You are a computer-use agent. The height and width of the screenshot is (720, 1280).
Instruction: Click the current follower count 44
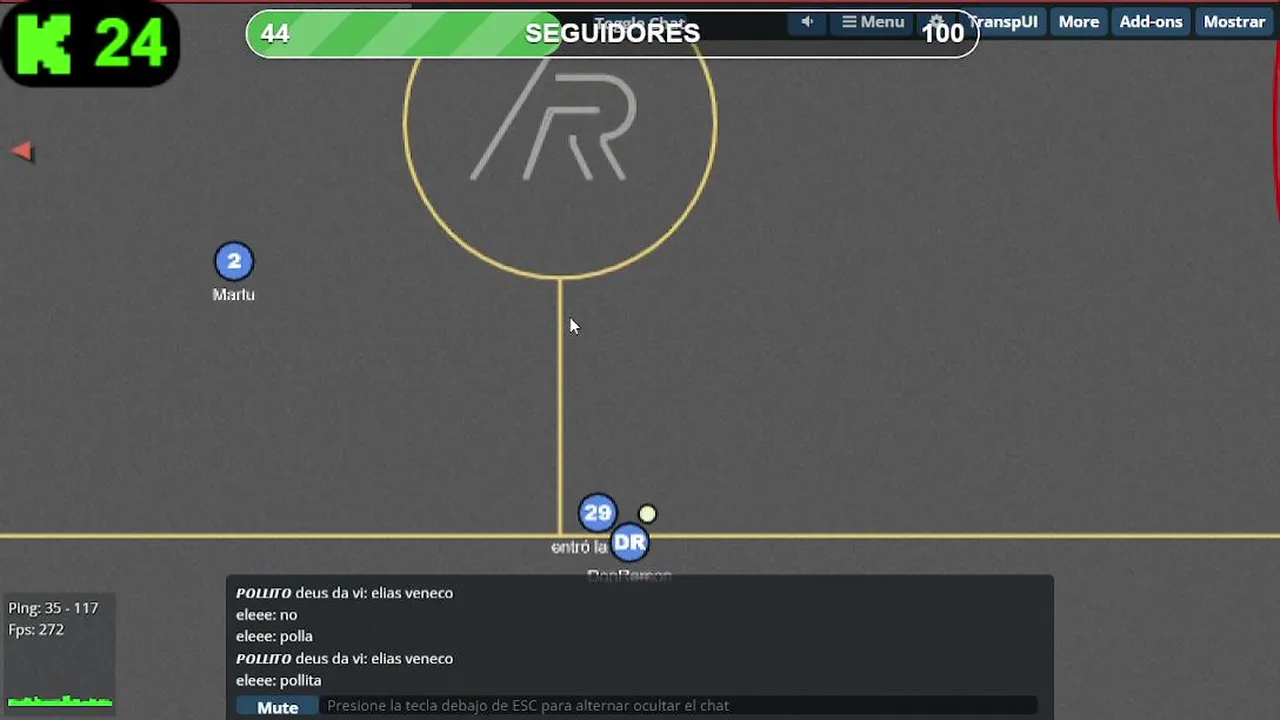[x=275, y=33]
